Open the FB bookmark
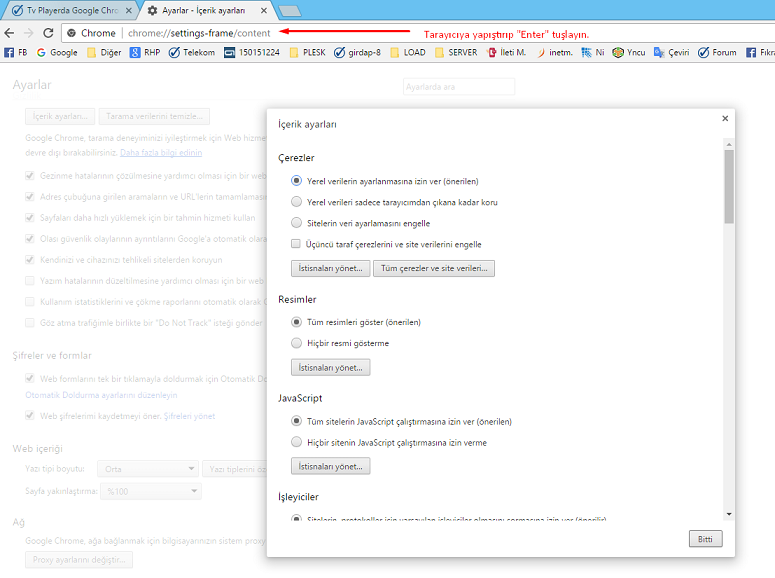 [15, 52]
